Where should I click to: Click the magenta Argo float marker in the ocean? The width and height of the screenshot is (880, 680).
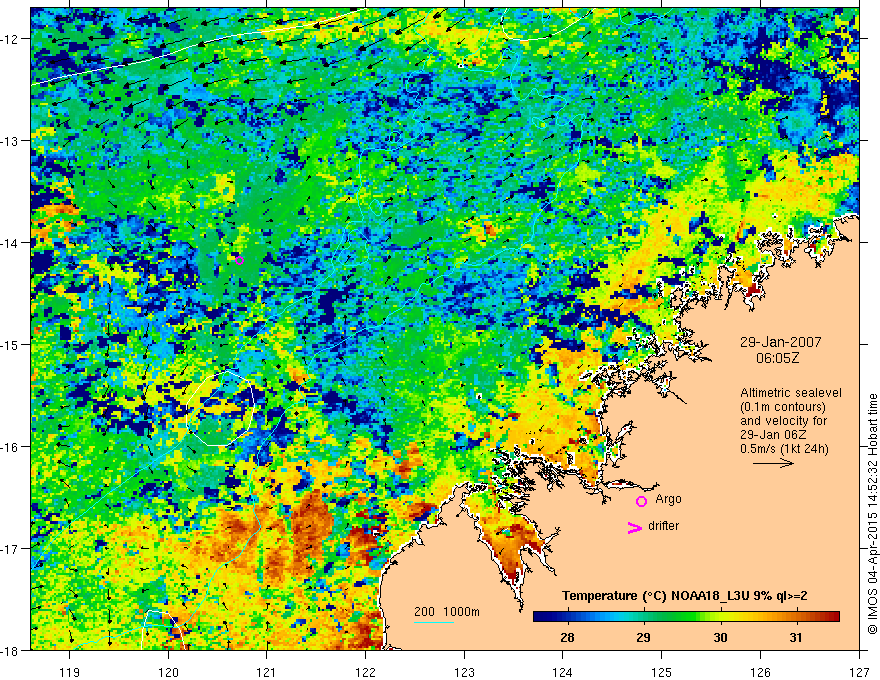240,260
